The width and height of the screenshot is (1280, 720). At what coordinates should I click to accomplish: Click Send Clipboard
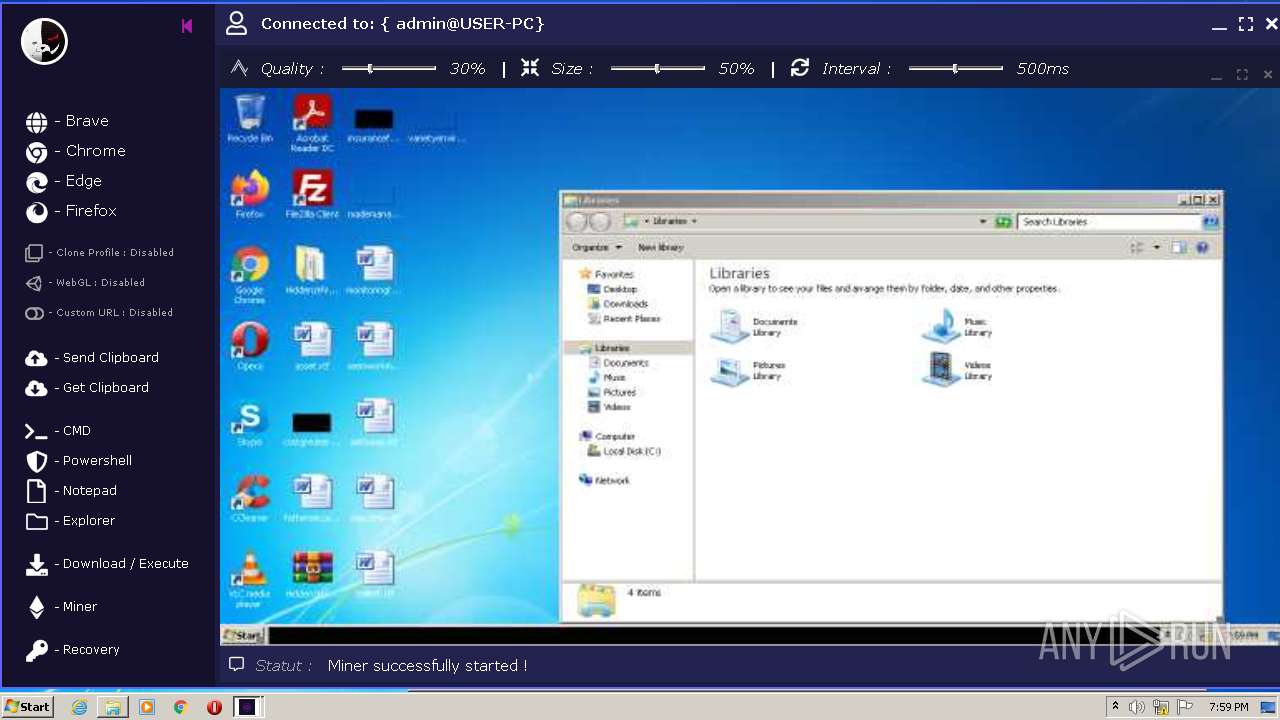[92, 358]
